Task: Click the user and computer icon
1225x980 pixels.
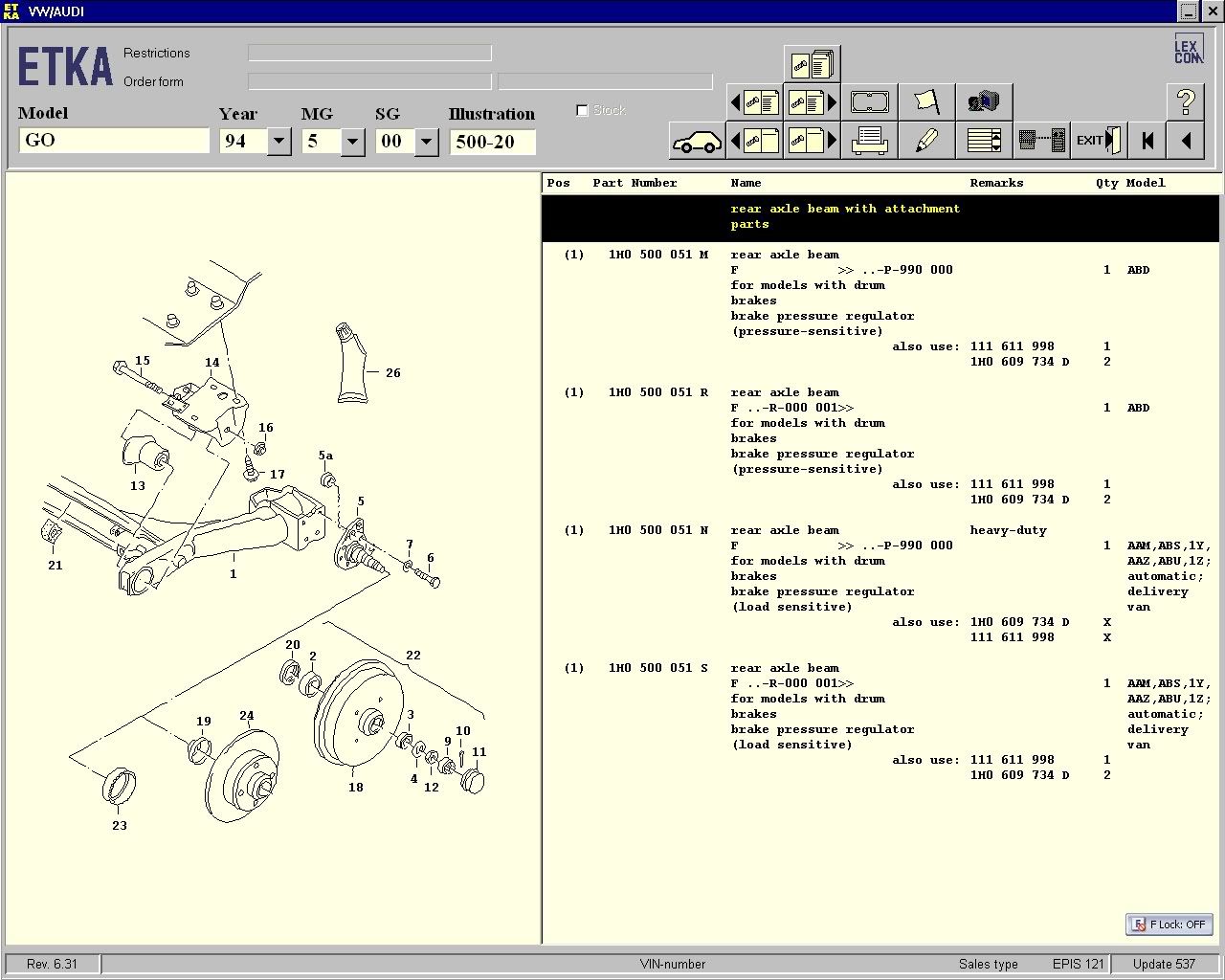Action: coord(984,101)
